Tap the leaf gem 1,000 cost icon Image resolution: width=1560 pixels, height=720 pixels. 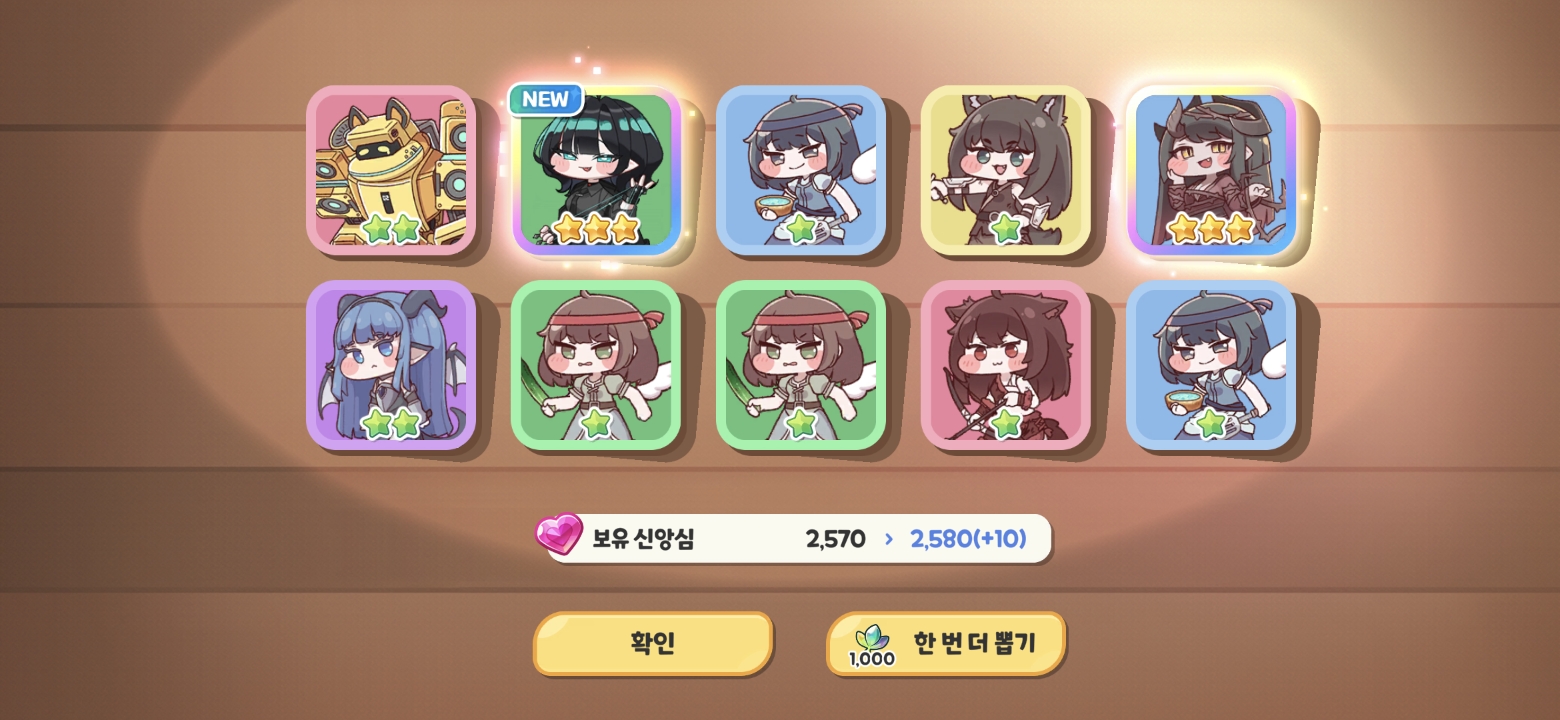[872, 645]
